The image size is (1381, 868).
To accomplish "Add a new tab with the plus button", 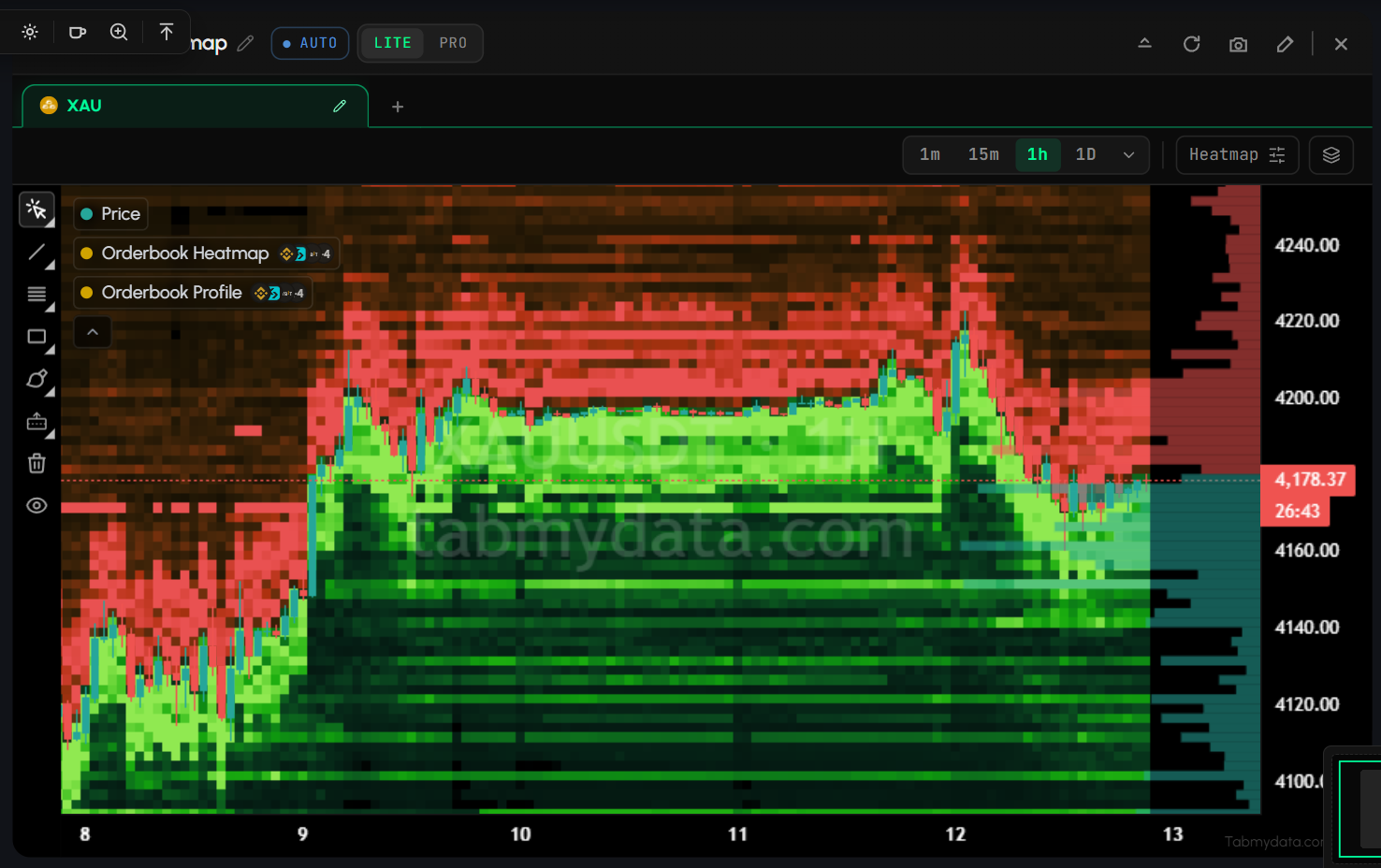I will 398,107.
